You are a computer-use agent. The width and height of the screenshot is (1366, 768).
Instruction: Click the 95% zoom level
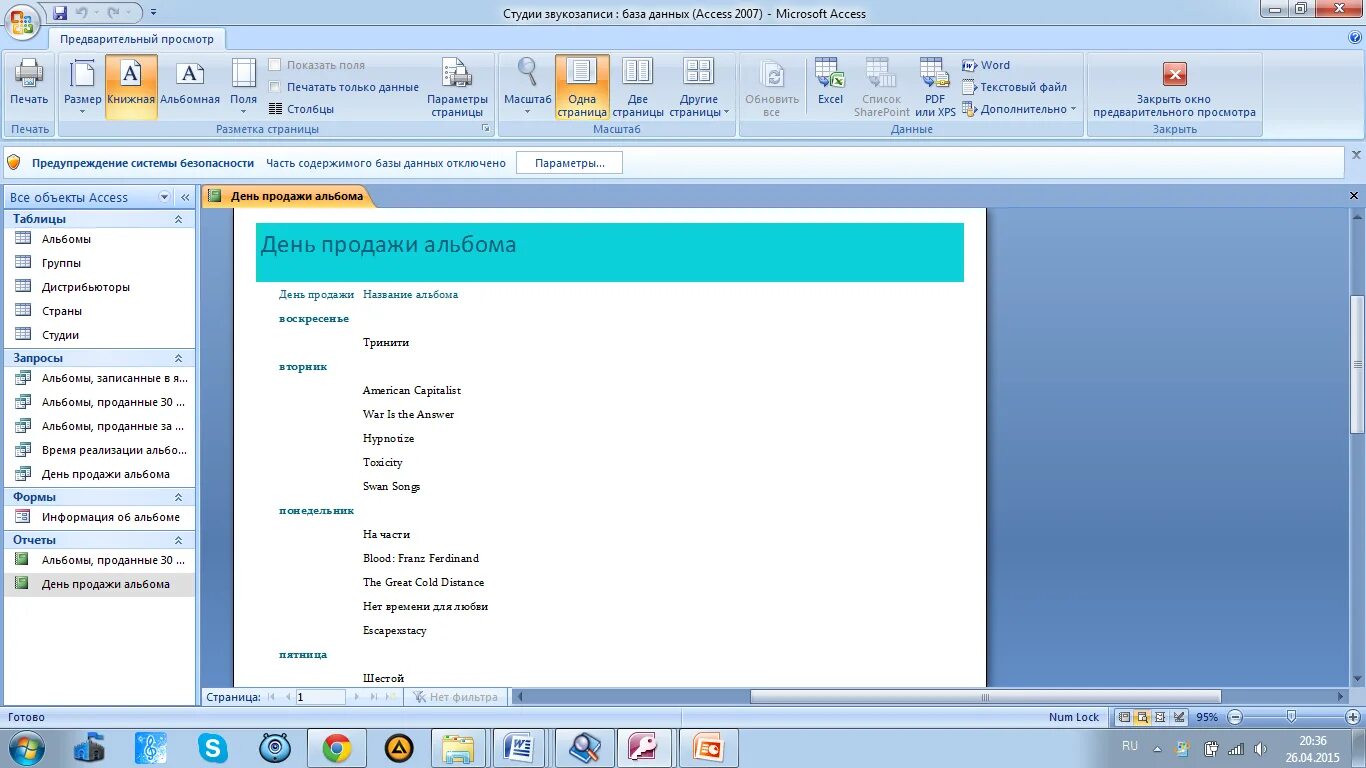[1207, 717]
